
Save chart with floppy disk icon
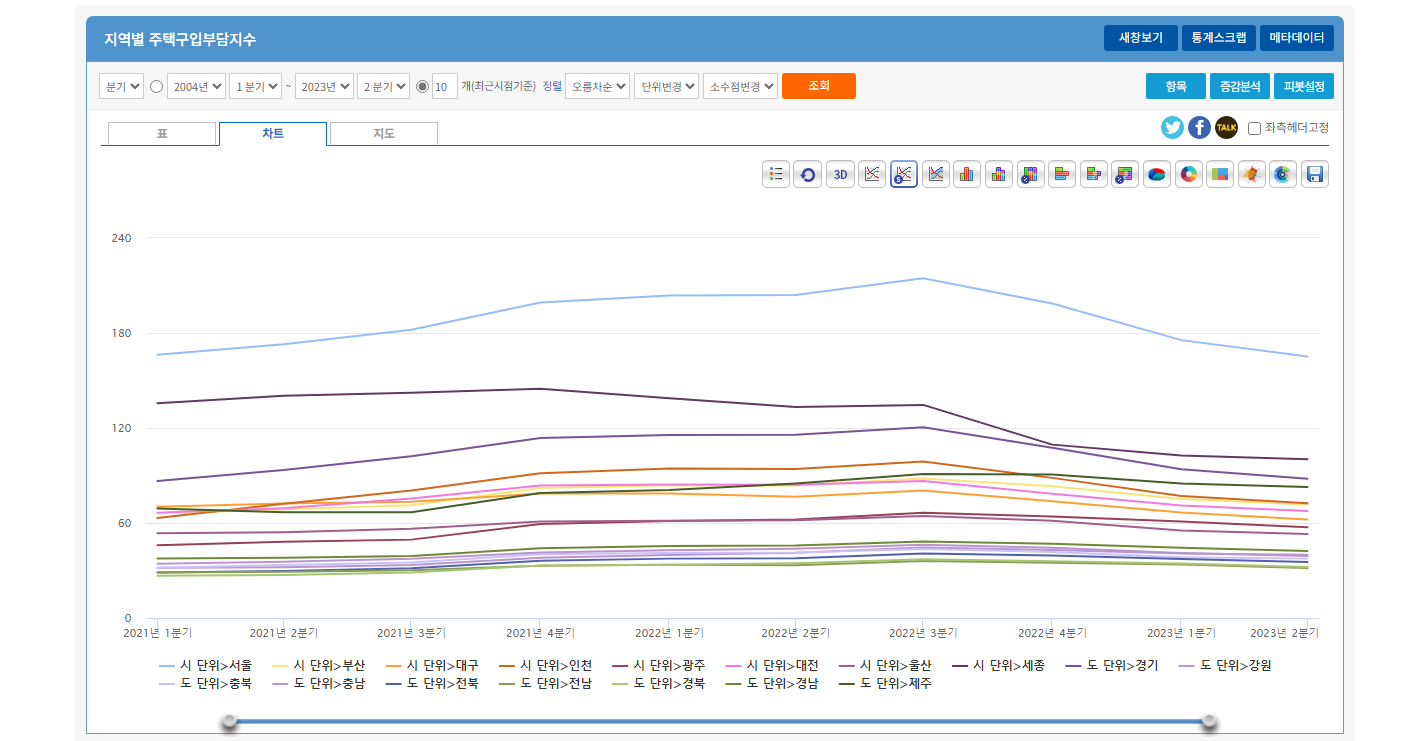pyautogui.click(x=1315, y=174)
